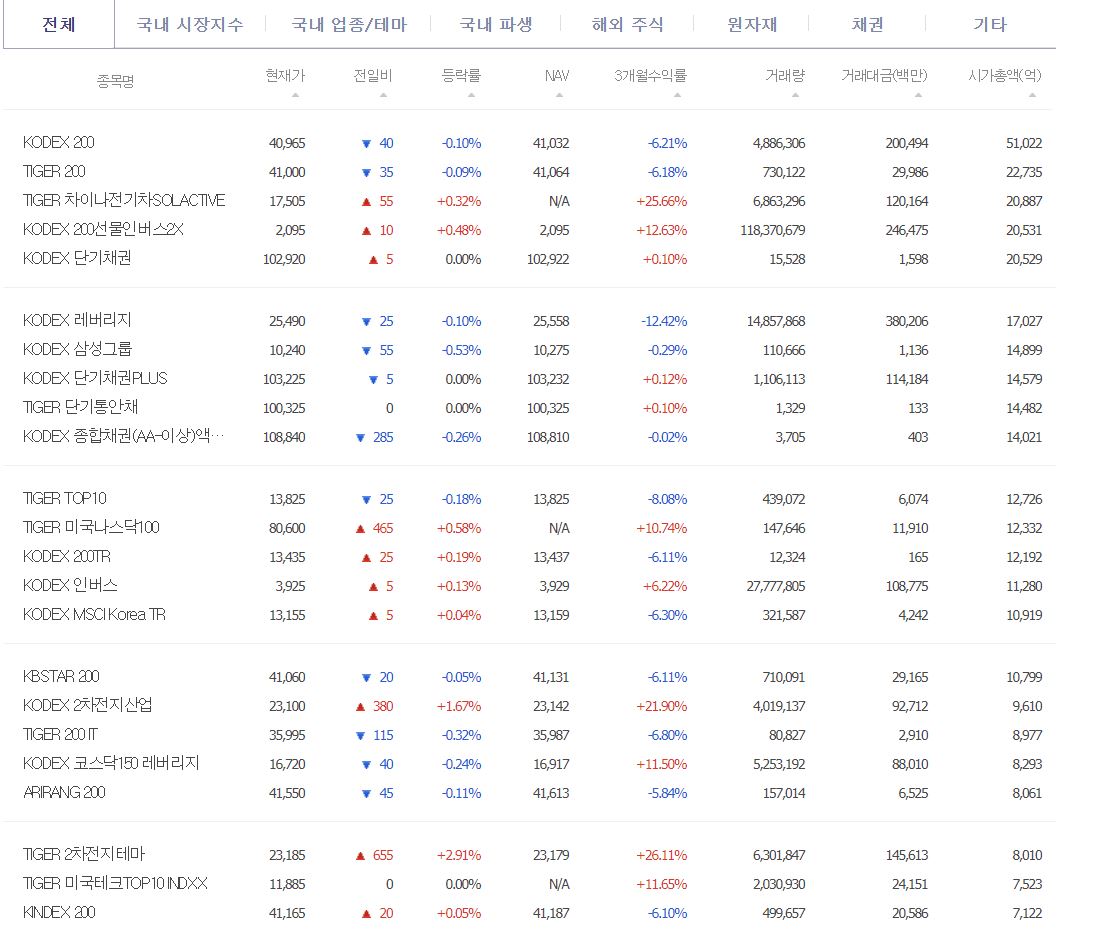The height and width of the screenshot is (930, 1093).
Task: Click the +1.67% change rate
Action: point(459,706)
